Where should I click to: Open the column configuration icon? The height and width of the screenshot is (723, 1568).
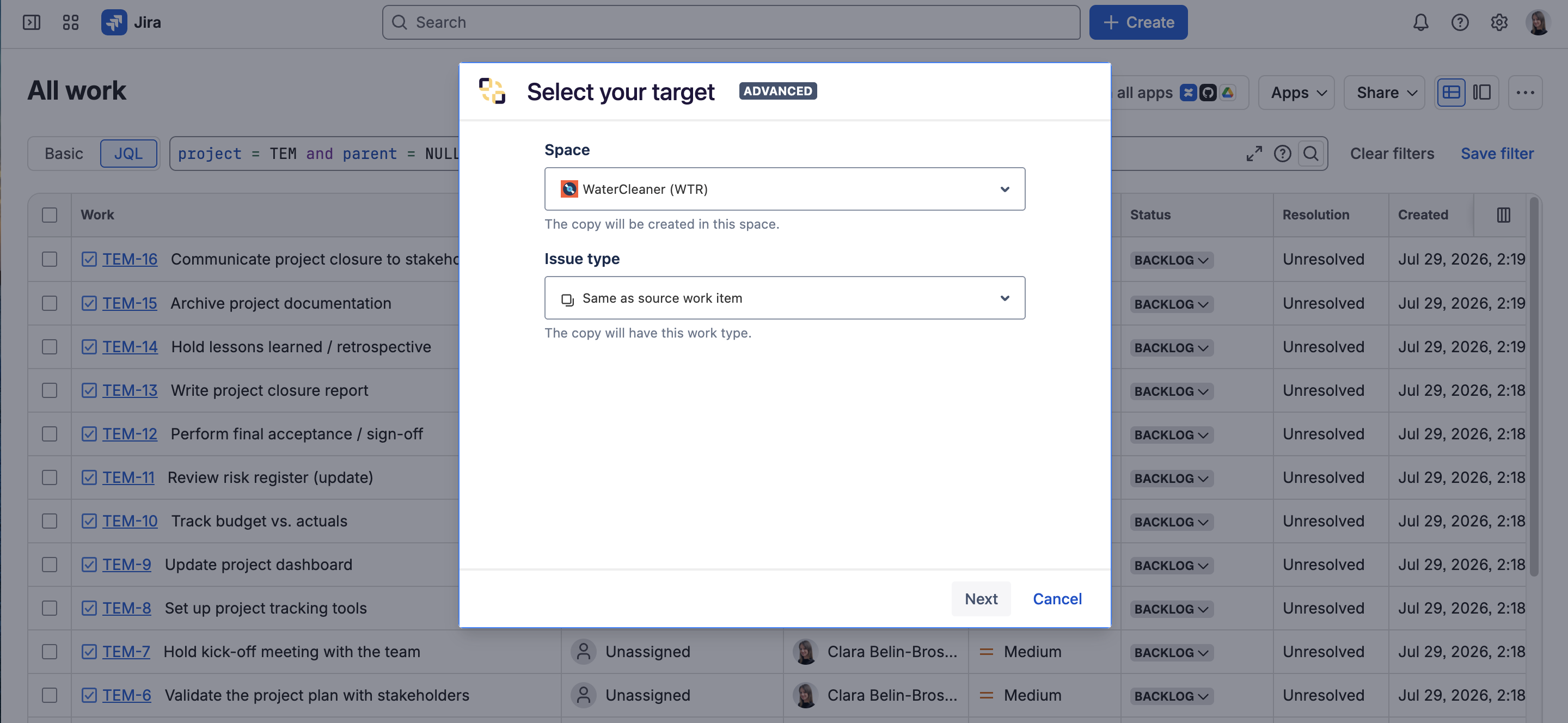1503,215
